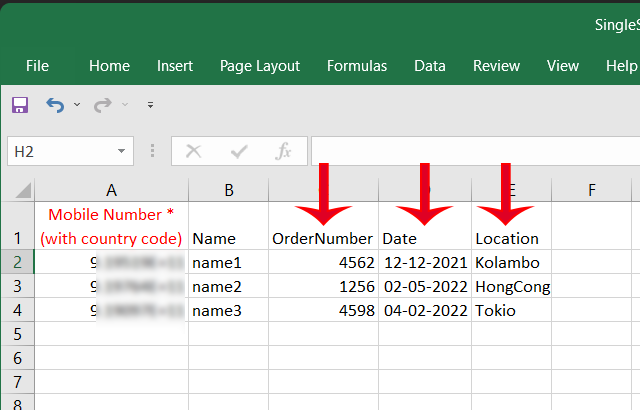The width and height of the screenshot is (640, 410).
Task: Click the Insert Function fx icon
Action: tap(284, 151)
